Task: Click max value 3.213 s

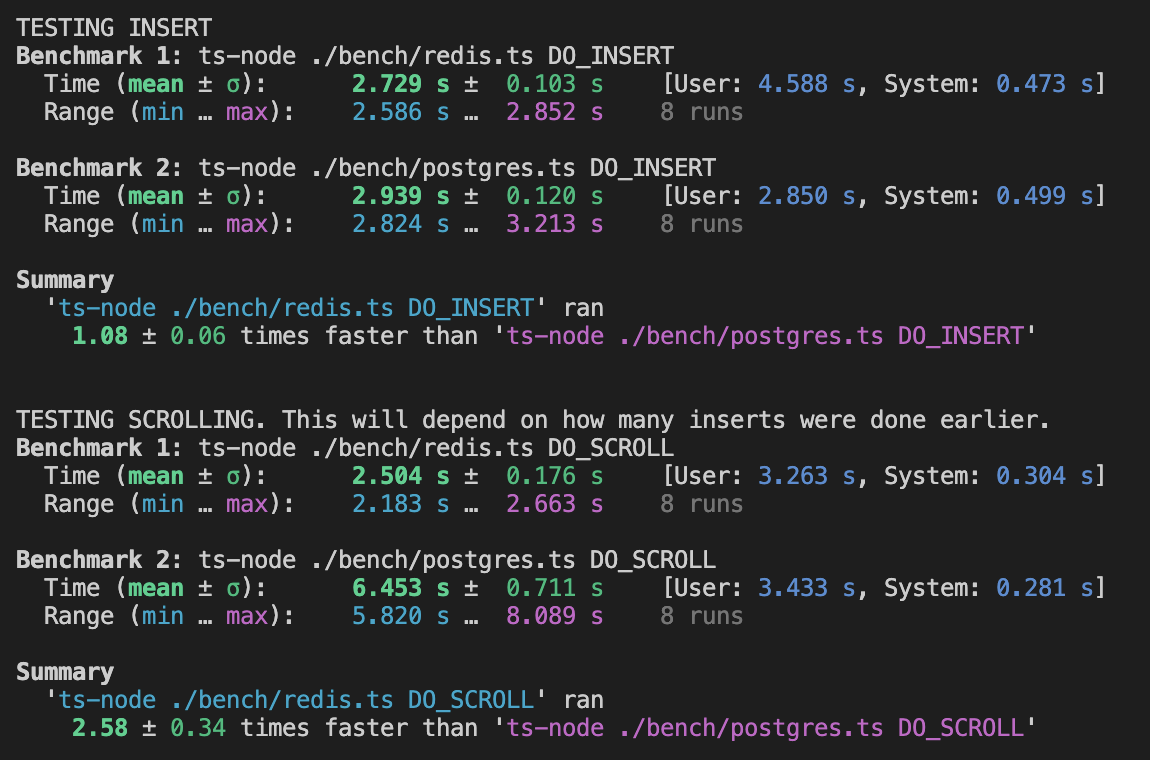Action: (x=554, y=224)
